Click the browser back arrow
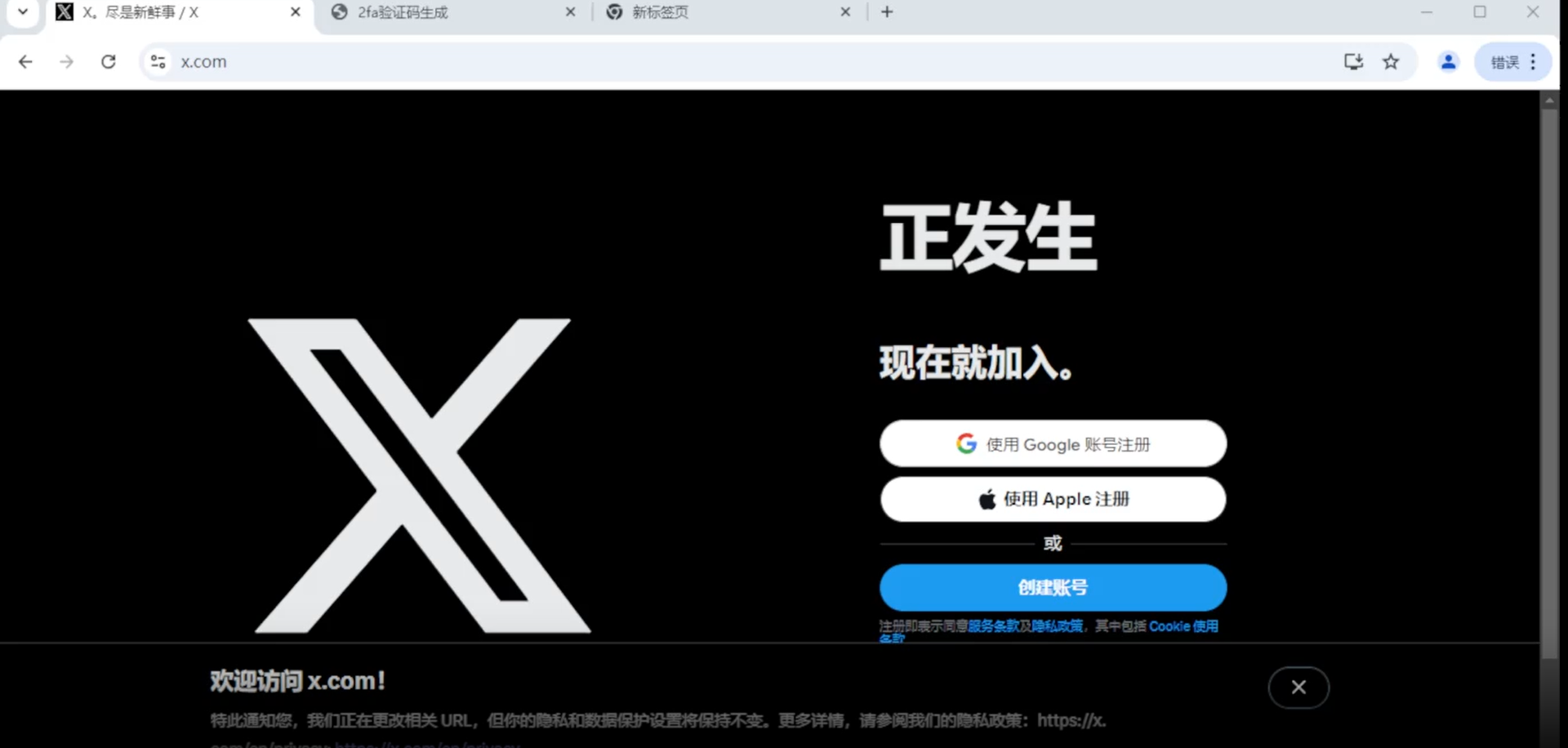 pos(25,62)
